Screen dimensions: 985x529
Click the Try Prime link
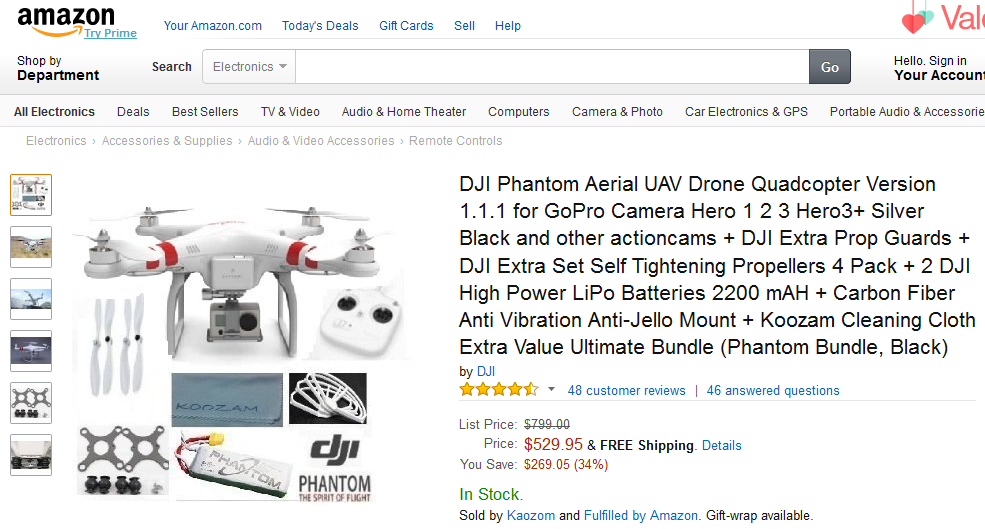(110, 33)
